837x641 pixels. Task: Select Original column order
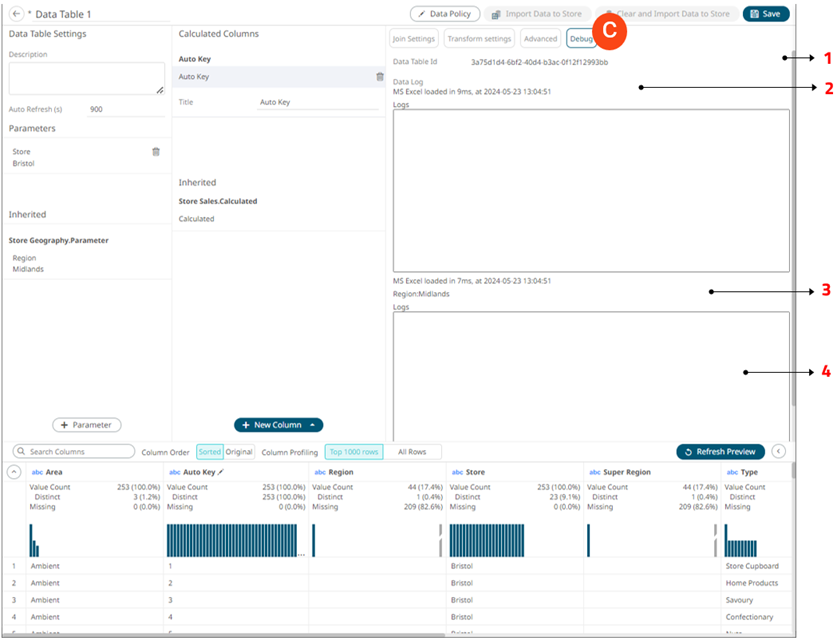[238, 452]
